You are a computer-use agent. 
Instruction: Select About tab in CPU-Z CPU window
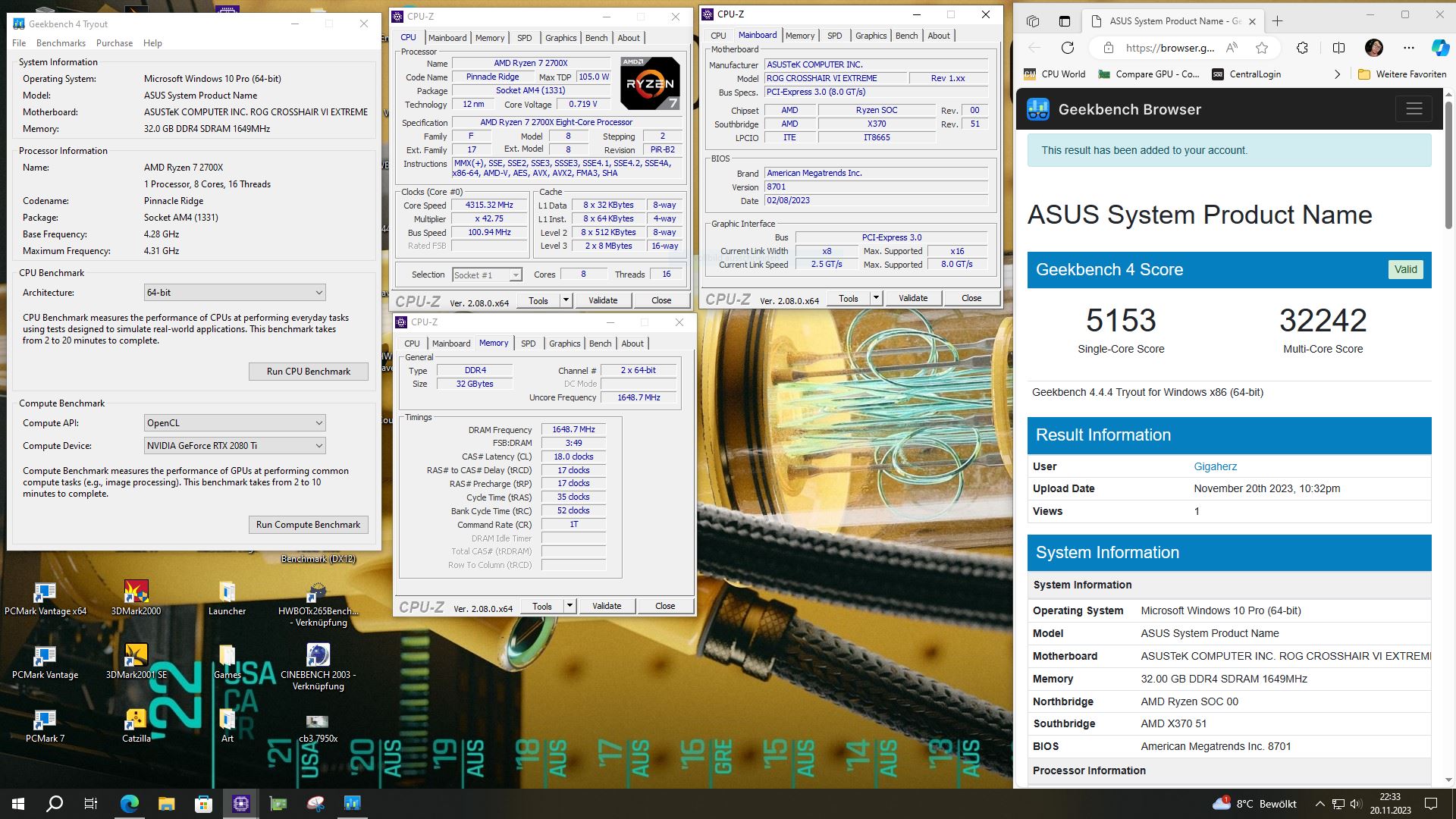(628, 38)
